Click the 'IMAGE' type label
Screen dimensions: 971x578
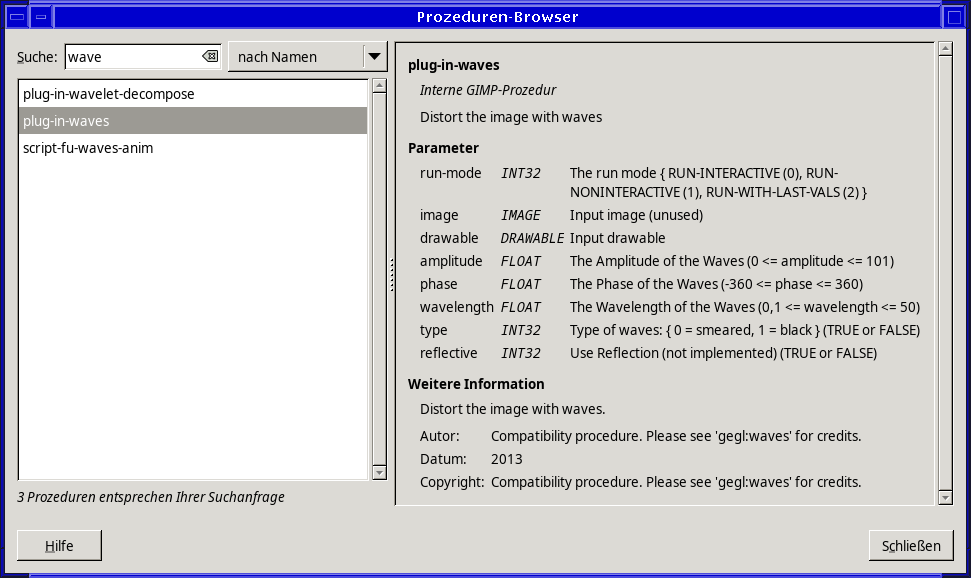coord(521,216)
